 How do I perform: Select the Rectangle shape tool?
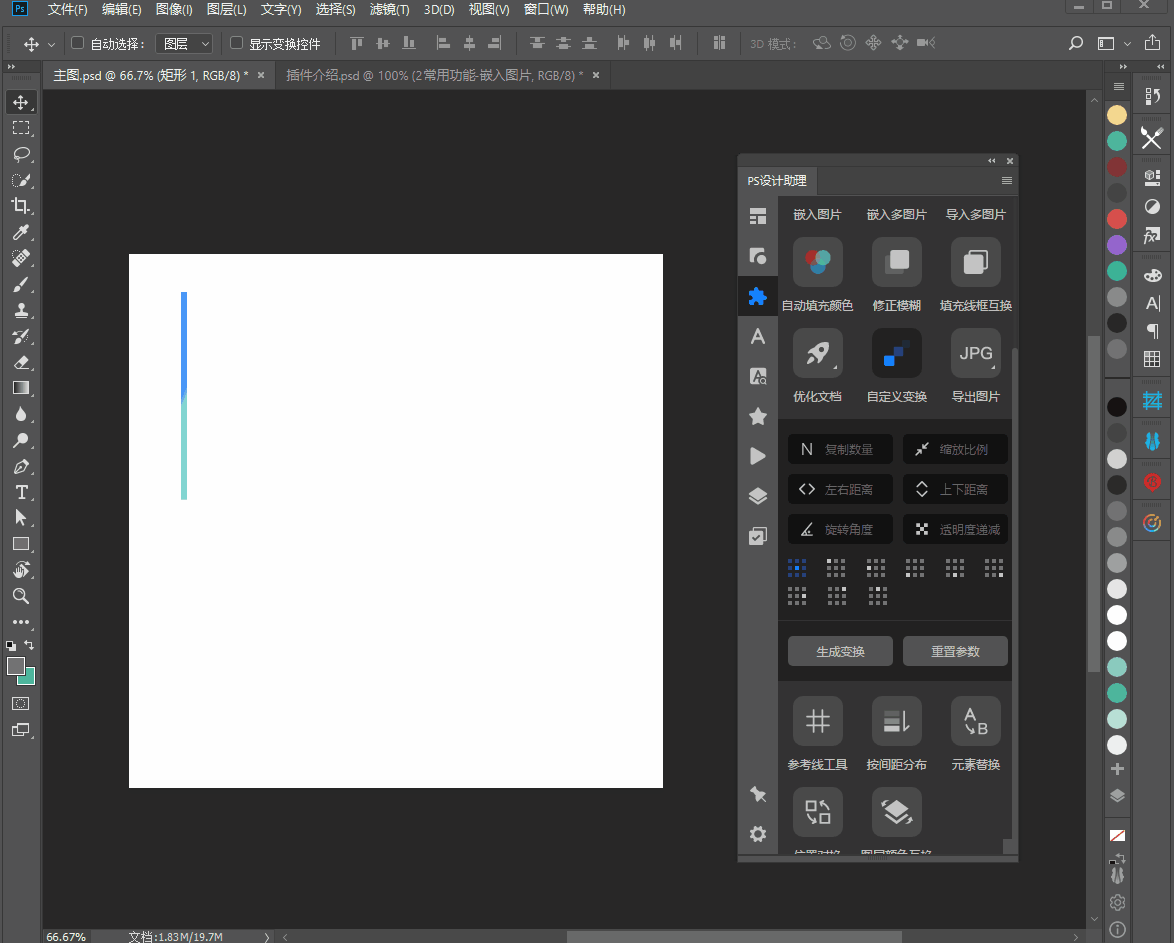[21, 545]
